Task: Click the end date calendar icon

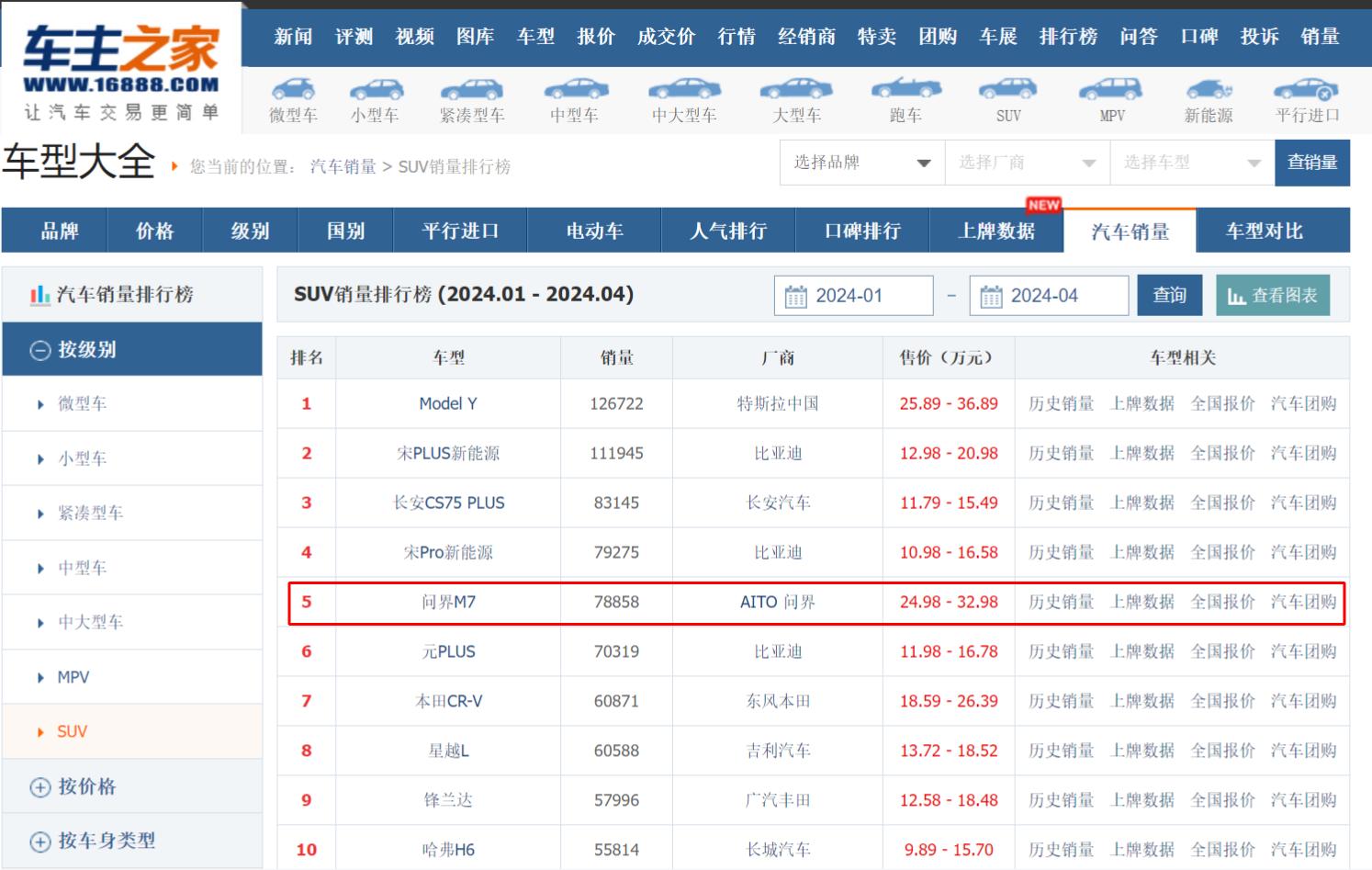Action: tap(991, 296)
